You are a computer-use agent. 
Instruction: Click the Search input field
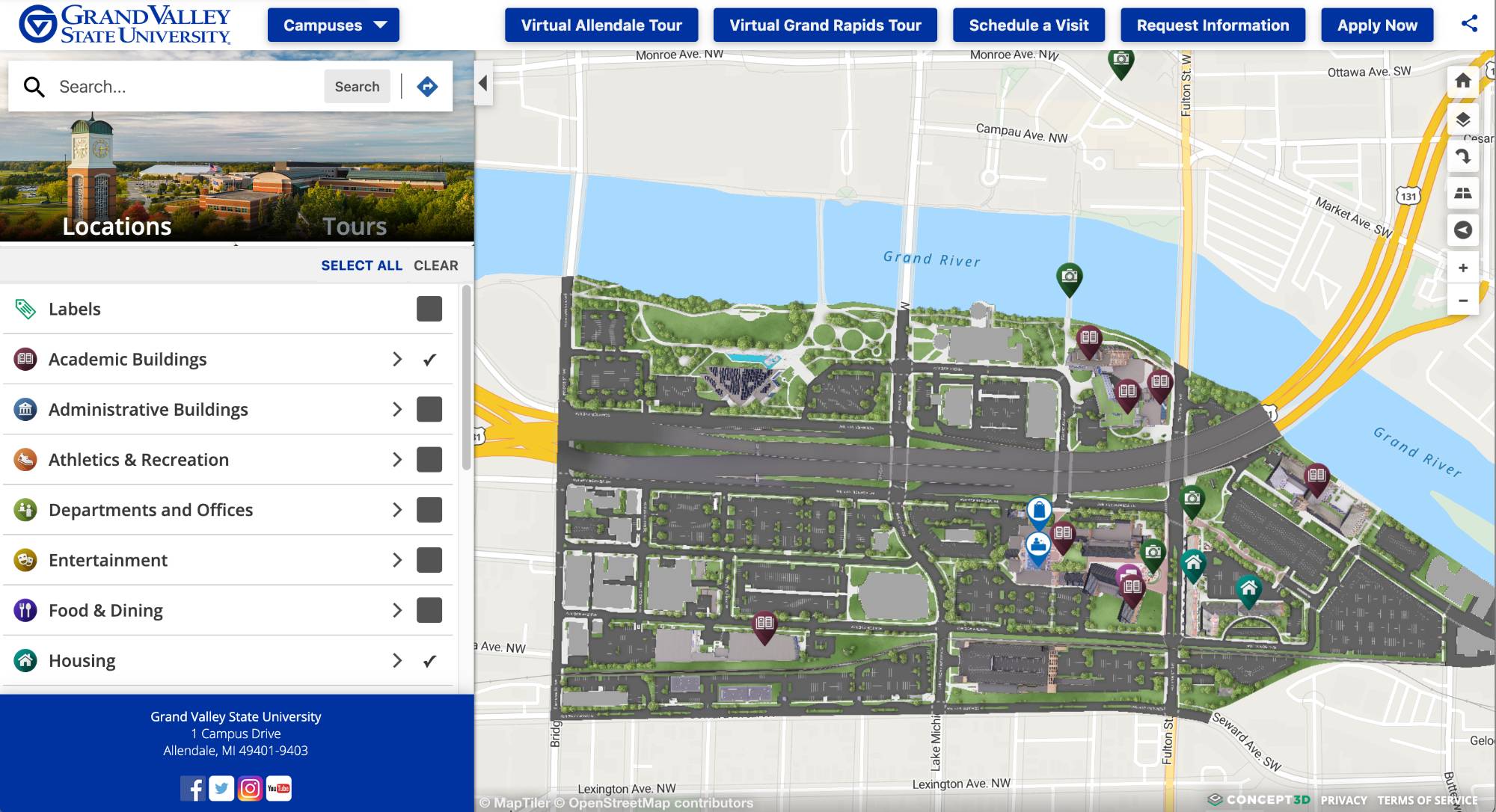[187, 87]
